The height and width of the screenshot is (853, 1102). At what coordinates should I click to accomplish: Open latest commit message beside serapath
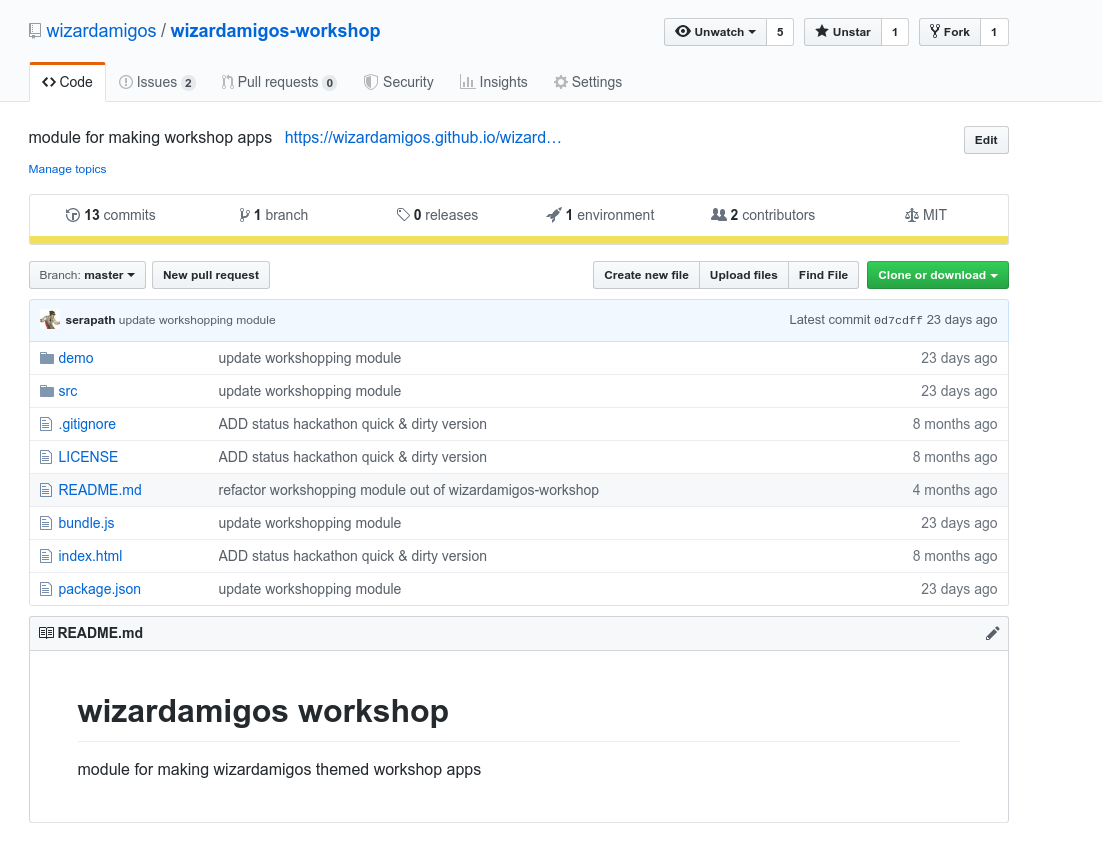pos(197,320)
